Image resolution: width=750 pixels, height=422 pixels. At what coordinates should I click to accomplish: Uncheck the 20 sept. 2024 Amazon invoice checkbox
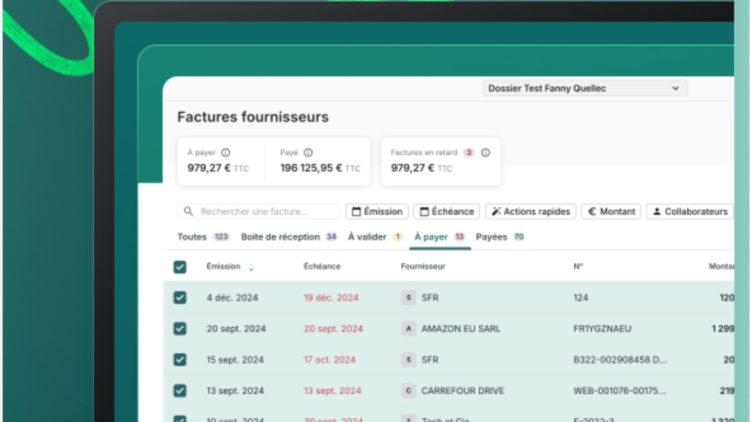click(x=180, y=328)
